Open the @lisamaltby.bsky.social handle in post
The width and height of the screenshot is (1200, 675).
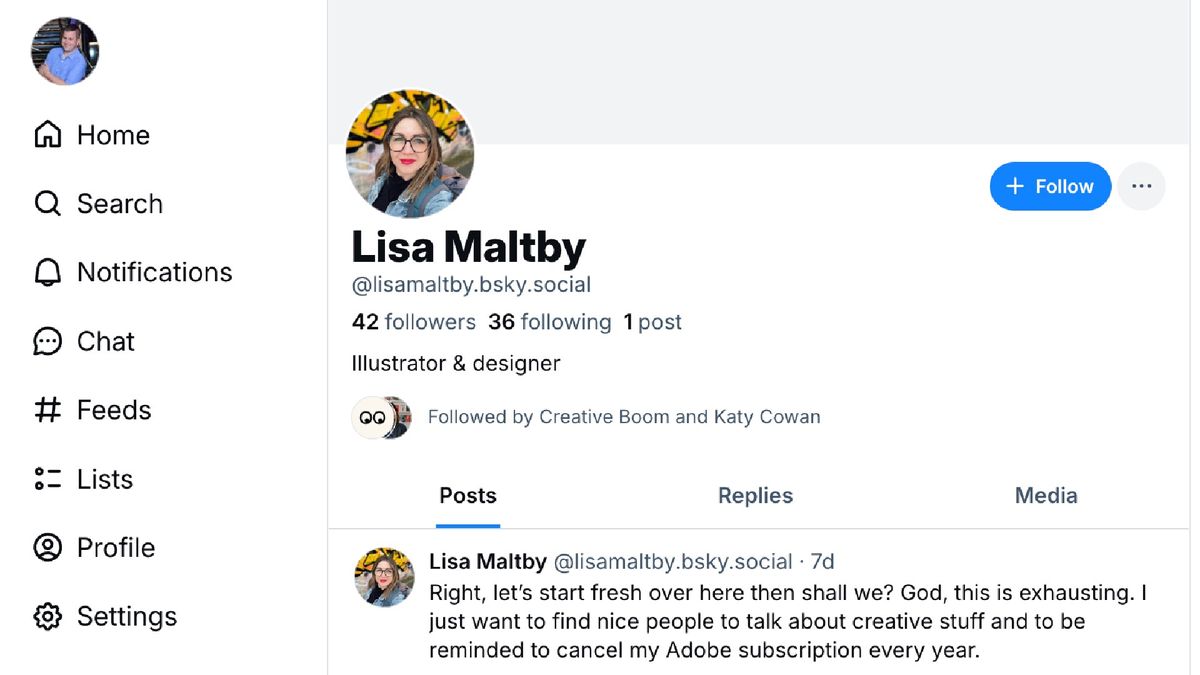click(673, 562)
